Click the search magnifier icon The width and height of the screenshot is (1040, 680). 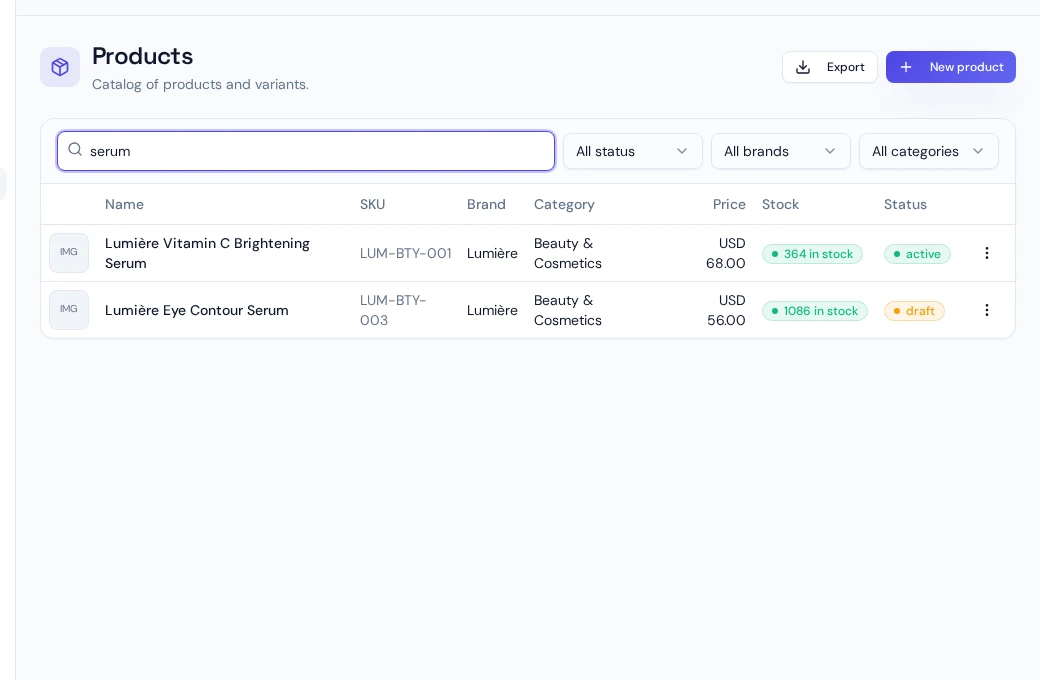(x=75, y=150)
